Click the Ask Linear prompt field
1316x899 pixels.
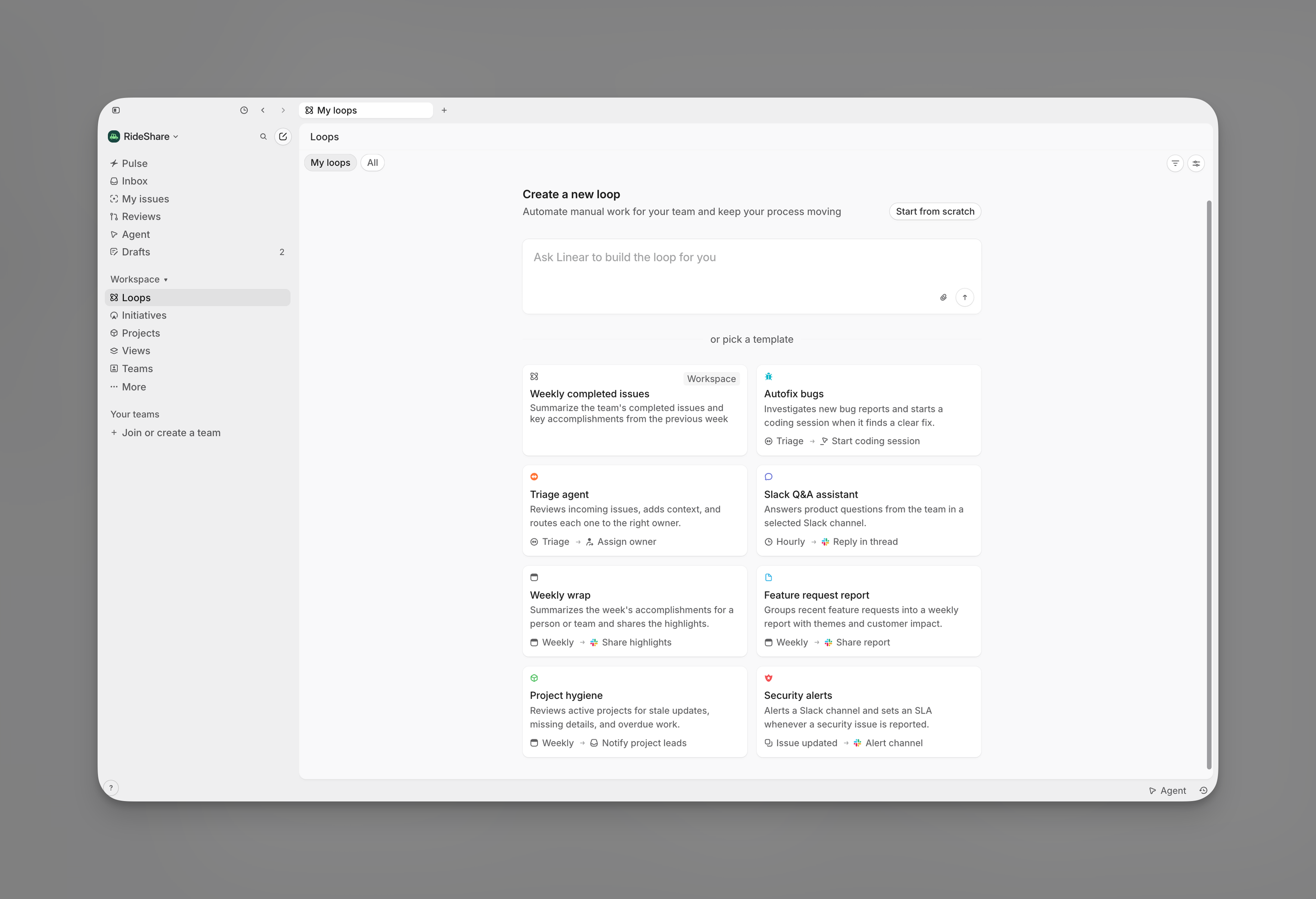coord(751,276)
